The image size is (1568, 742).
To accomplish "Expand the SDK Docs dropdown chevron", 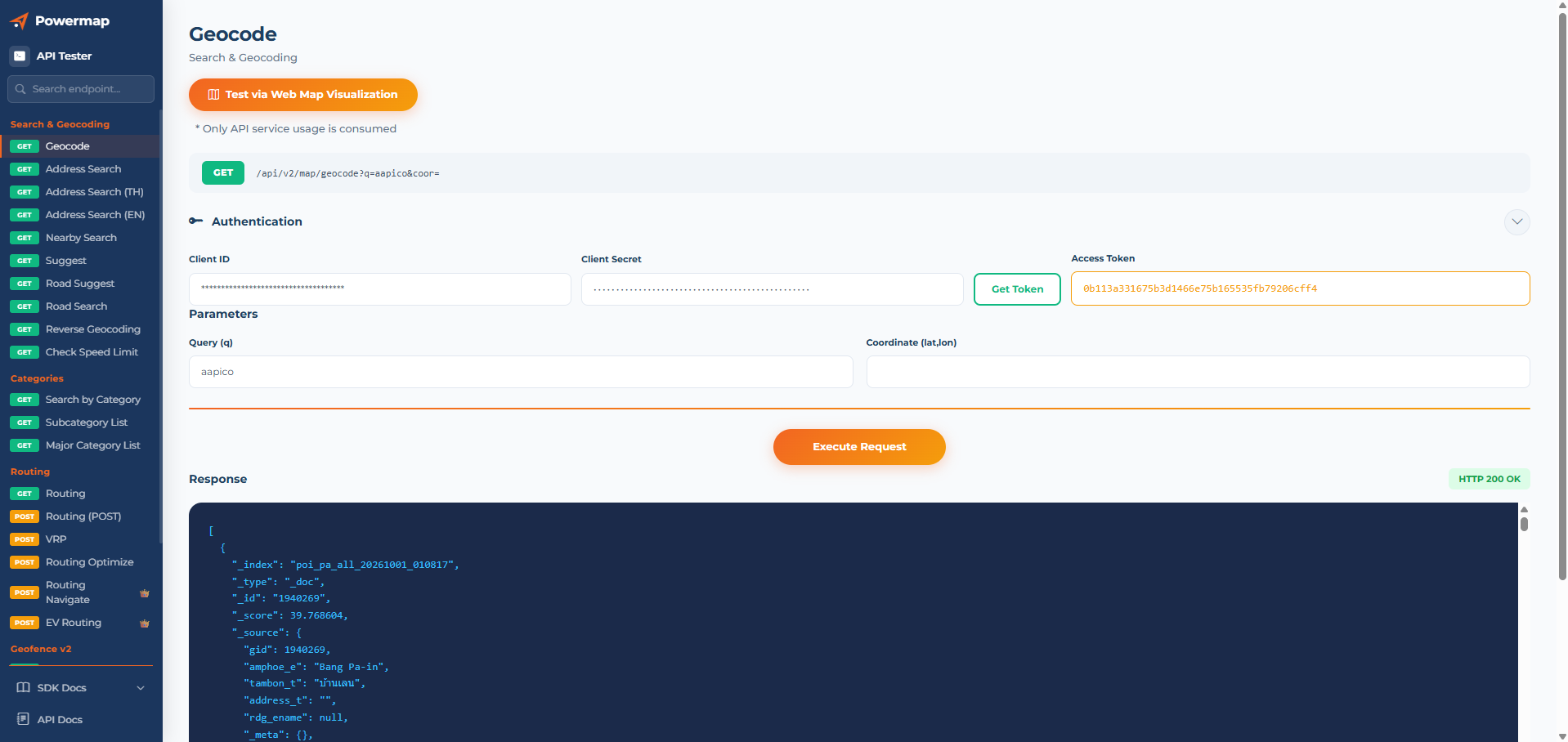I will 141,688.
